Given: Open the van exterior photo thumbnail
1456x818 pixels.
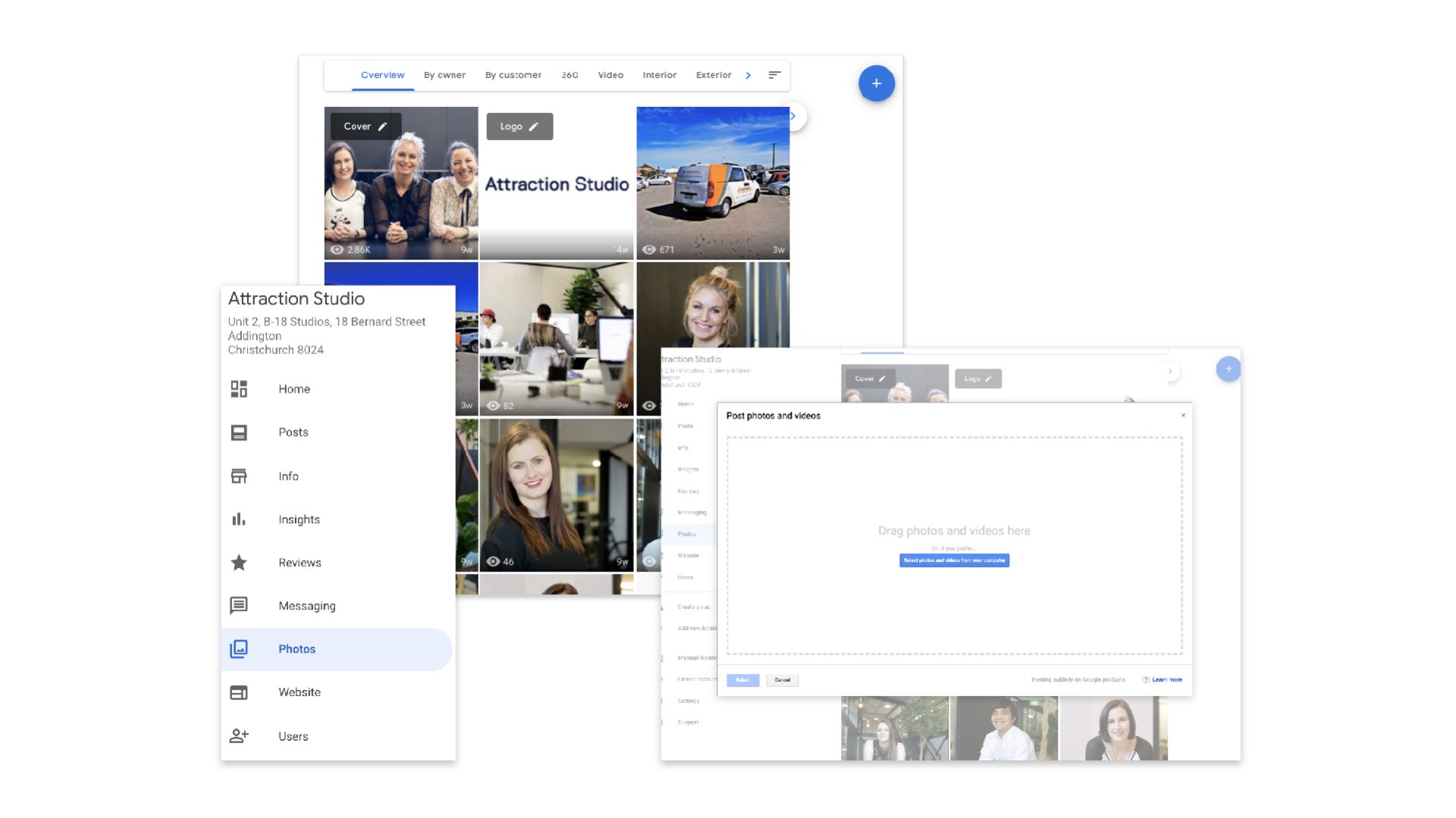Looking at the screenshot, I should click(713, 183).
